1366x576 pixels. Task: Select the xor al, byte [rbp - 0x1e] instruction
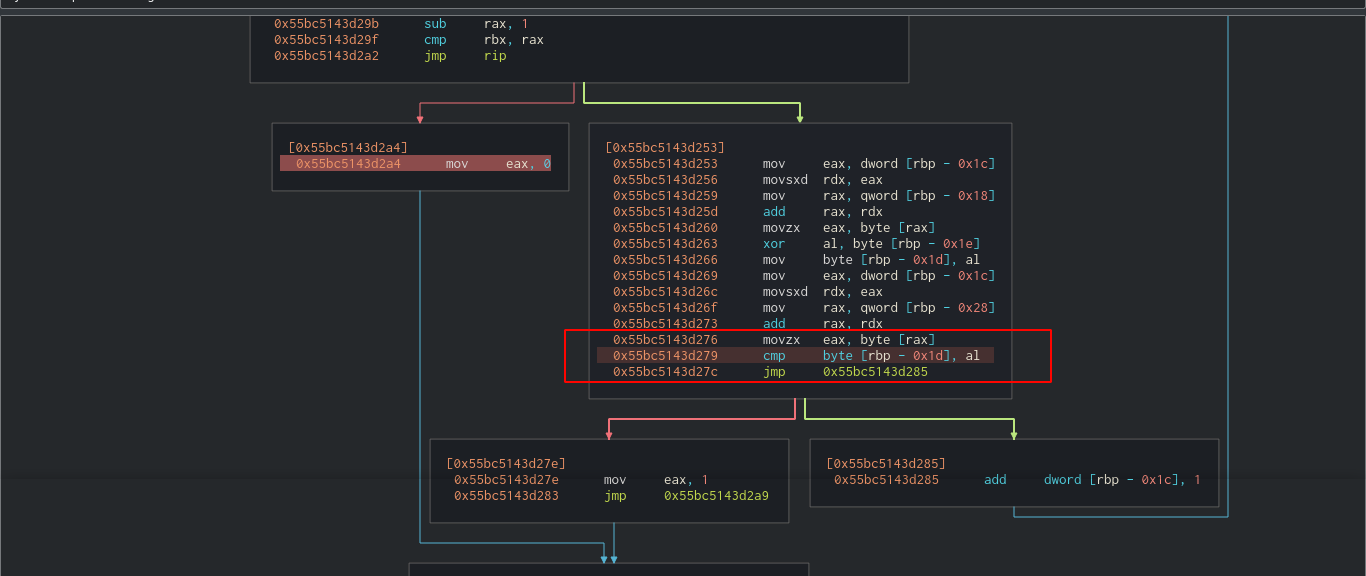(795, 244)
